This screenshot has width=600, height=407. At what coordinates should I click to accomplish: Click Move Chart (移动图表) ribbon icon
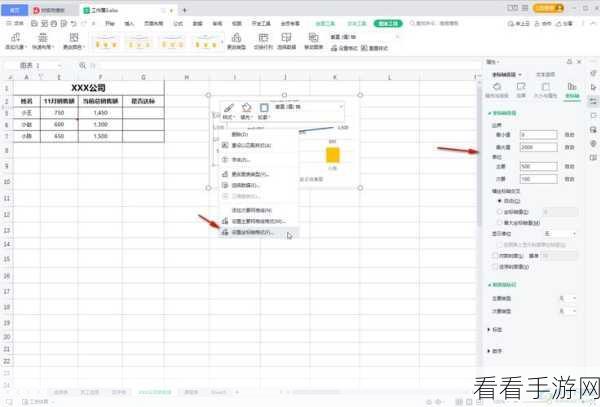313,41
